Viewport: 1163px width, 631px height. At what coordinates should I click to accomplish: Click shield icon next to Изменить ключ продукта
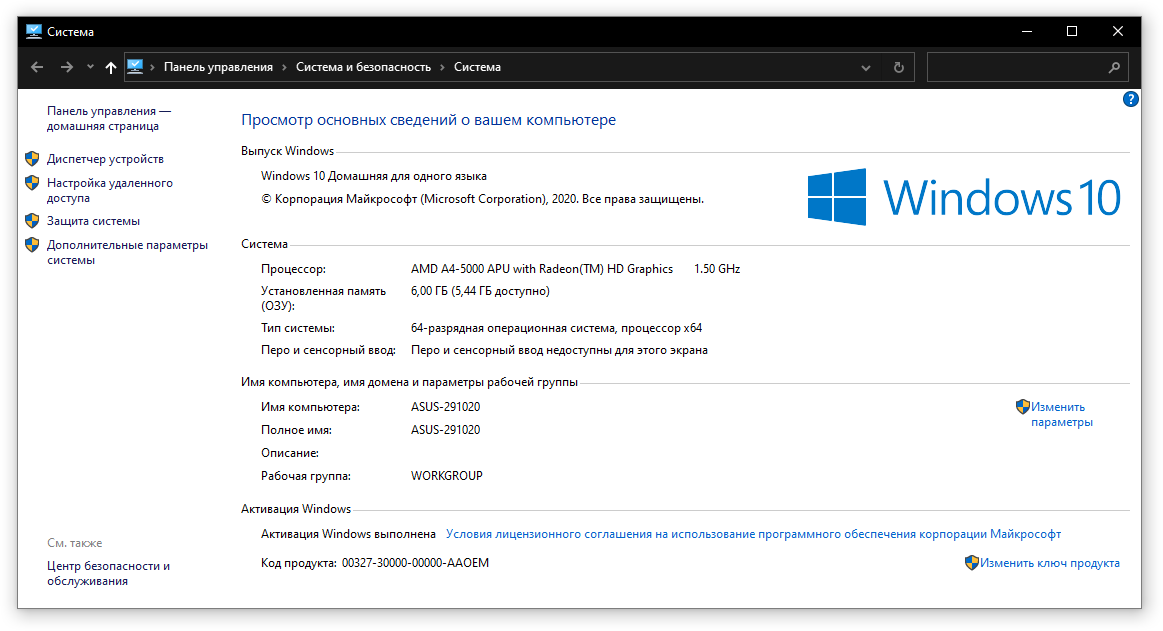[972, 563]
